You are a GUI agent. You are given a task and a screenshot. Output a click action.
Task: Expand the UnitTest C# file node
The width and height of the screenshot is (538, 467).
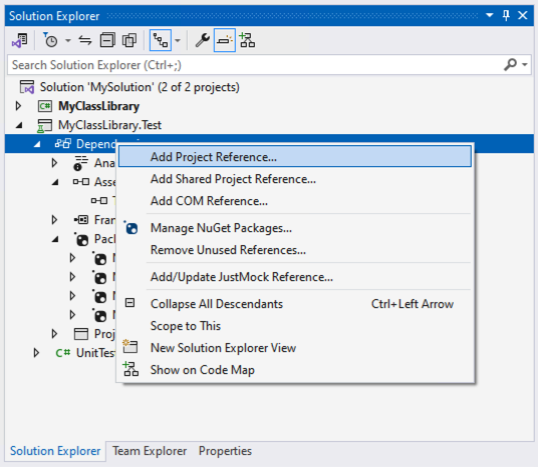[x=36, y=353]
